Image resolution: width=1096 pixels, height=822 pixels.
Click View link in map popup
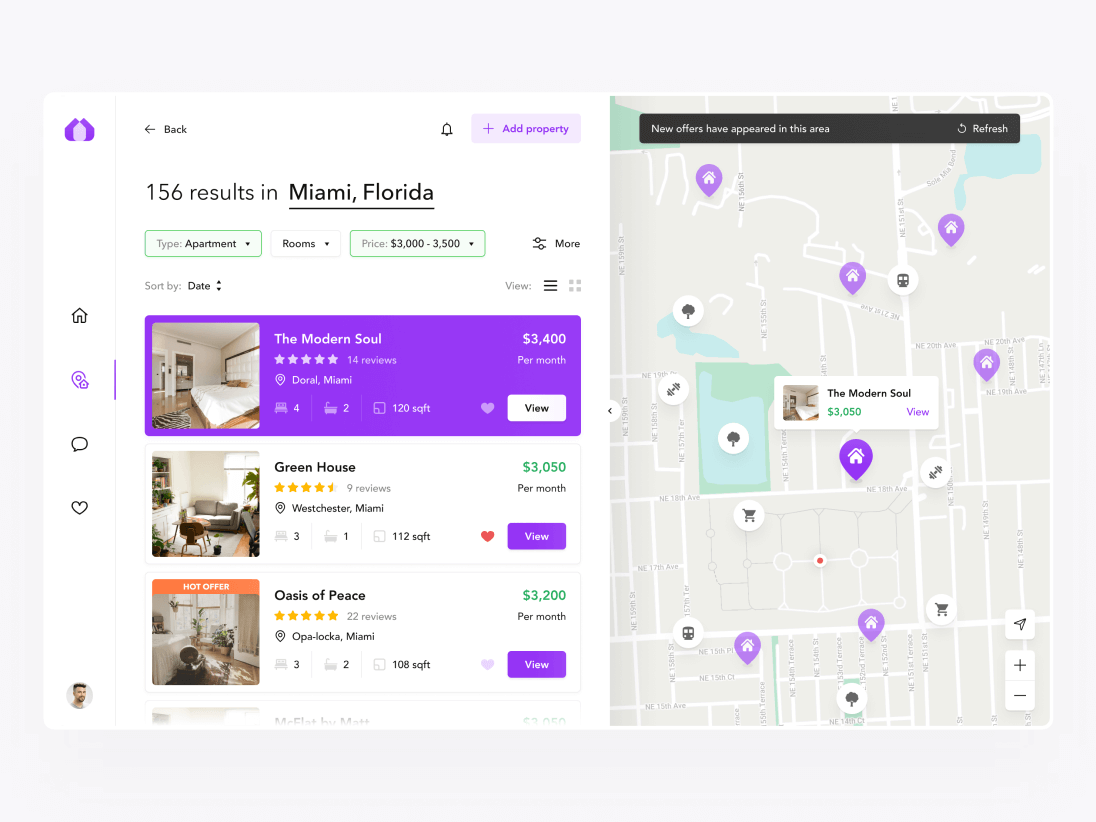point(918,412)
